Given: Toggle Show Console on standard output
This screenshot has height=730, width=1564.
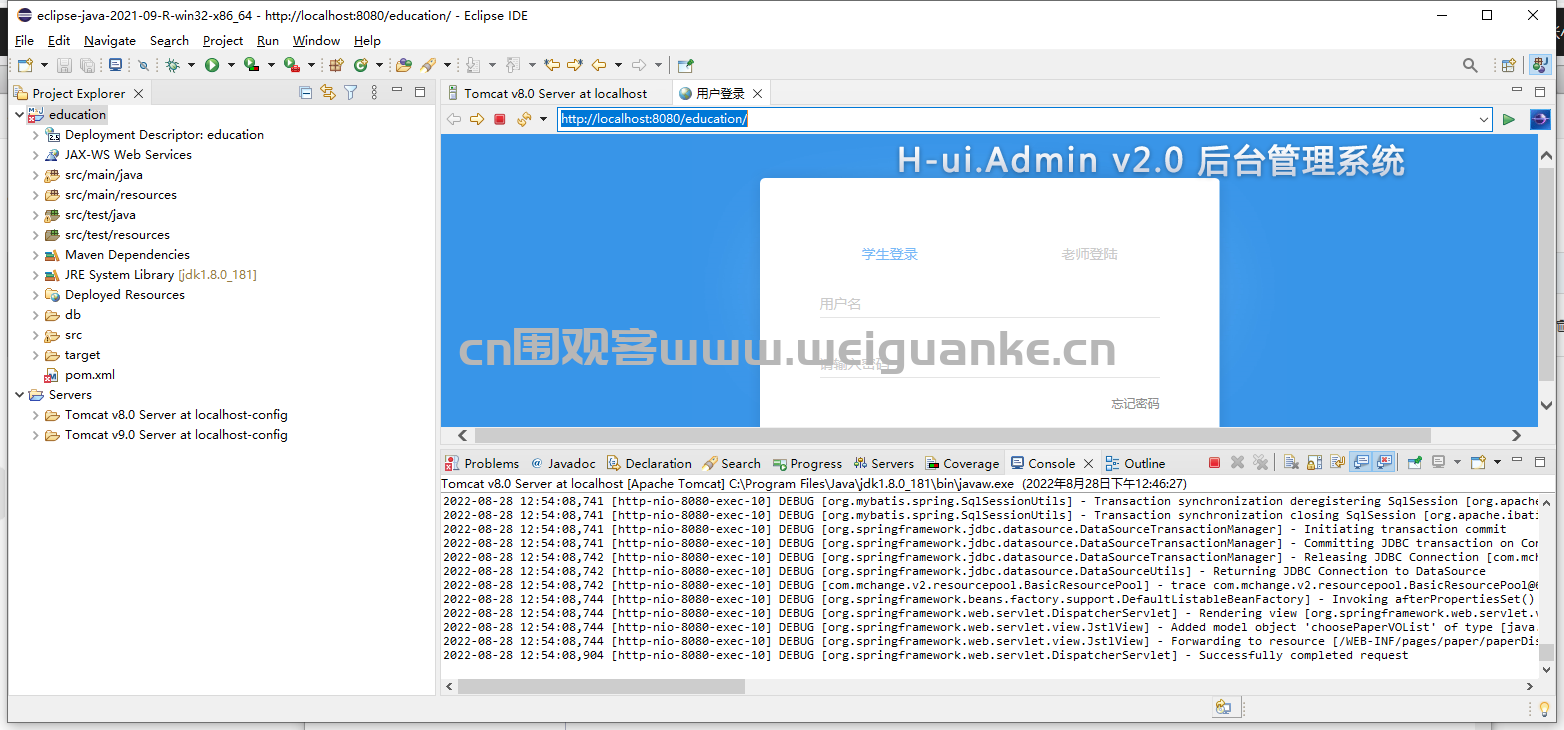Looking at the screenshot, I should (1360, 463).
